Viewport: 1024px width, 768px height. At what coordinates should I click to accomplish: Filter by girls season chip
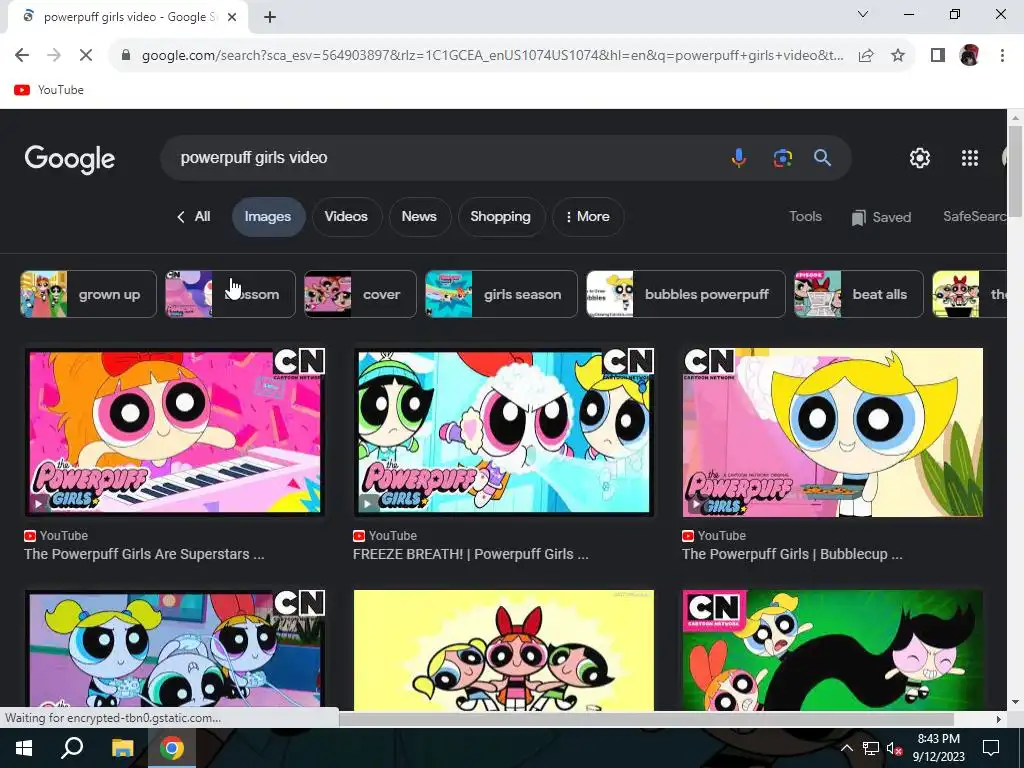tap(501, 294)
